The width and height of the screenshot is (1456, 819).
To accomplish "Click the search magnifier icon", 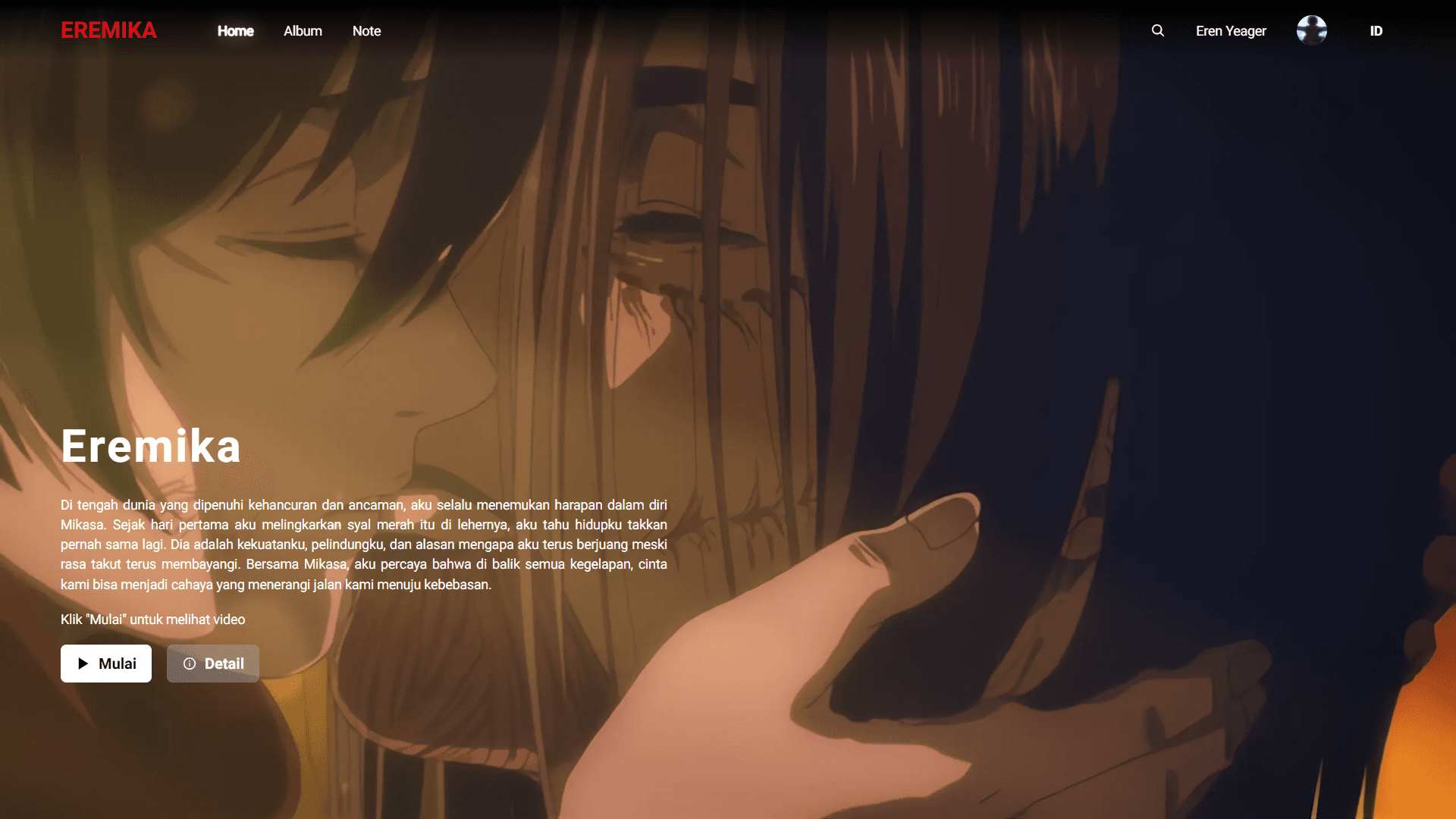I will click(x=1157, y=30).
